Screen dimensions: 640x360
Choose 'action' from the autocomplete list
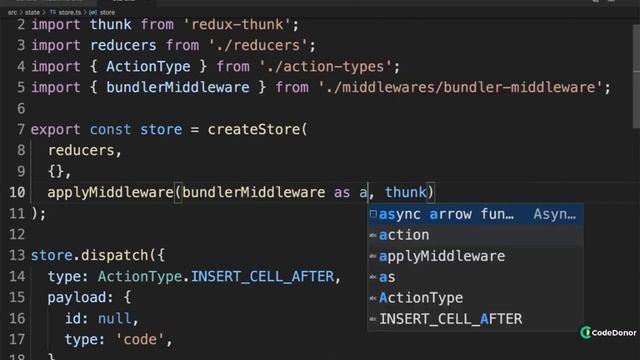tap(476, 235)
